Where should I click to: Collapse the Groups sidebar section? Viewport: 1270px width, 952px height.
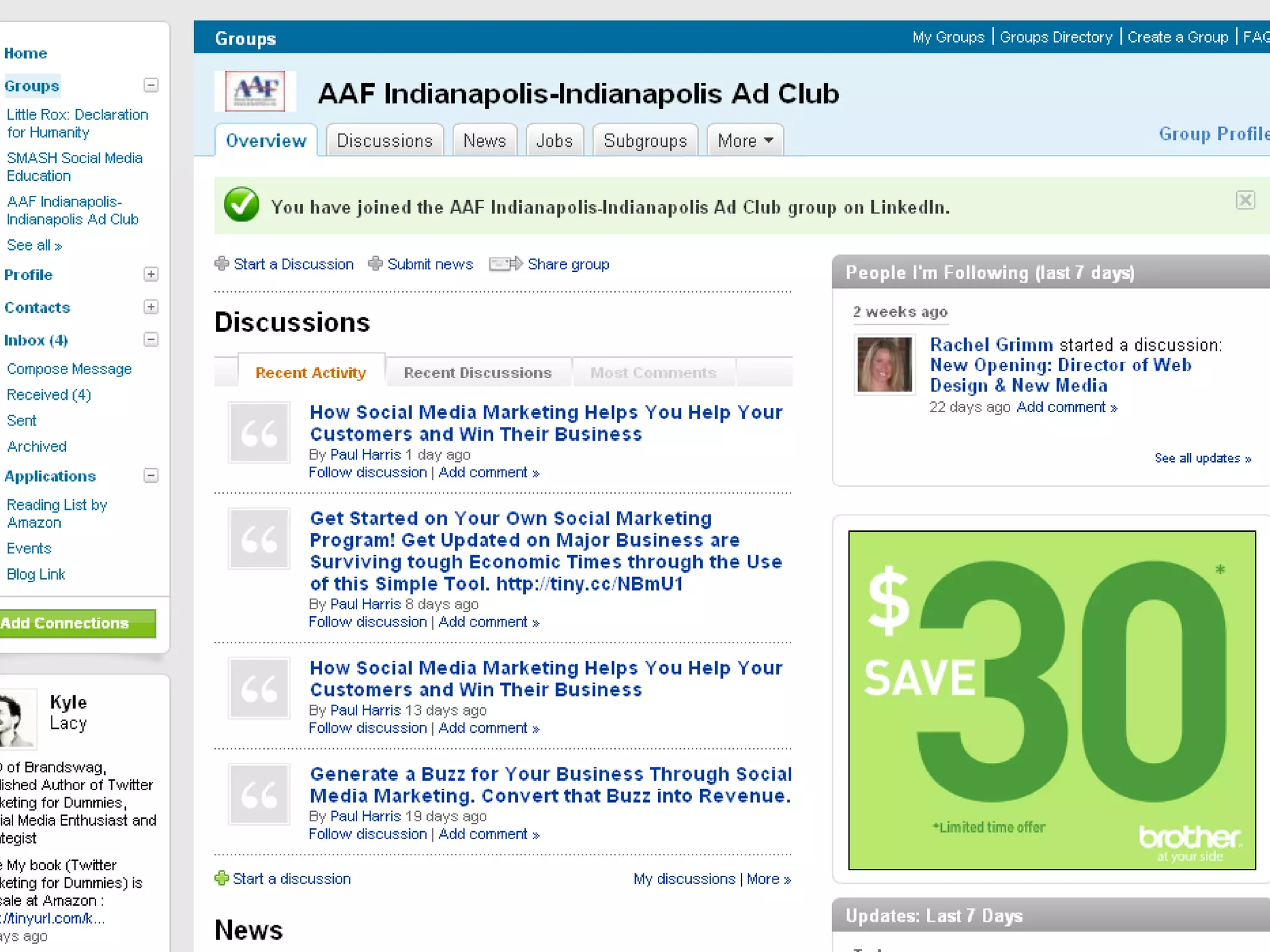coord(151,86)
